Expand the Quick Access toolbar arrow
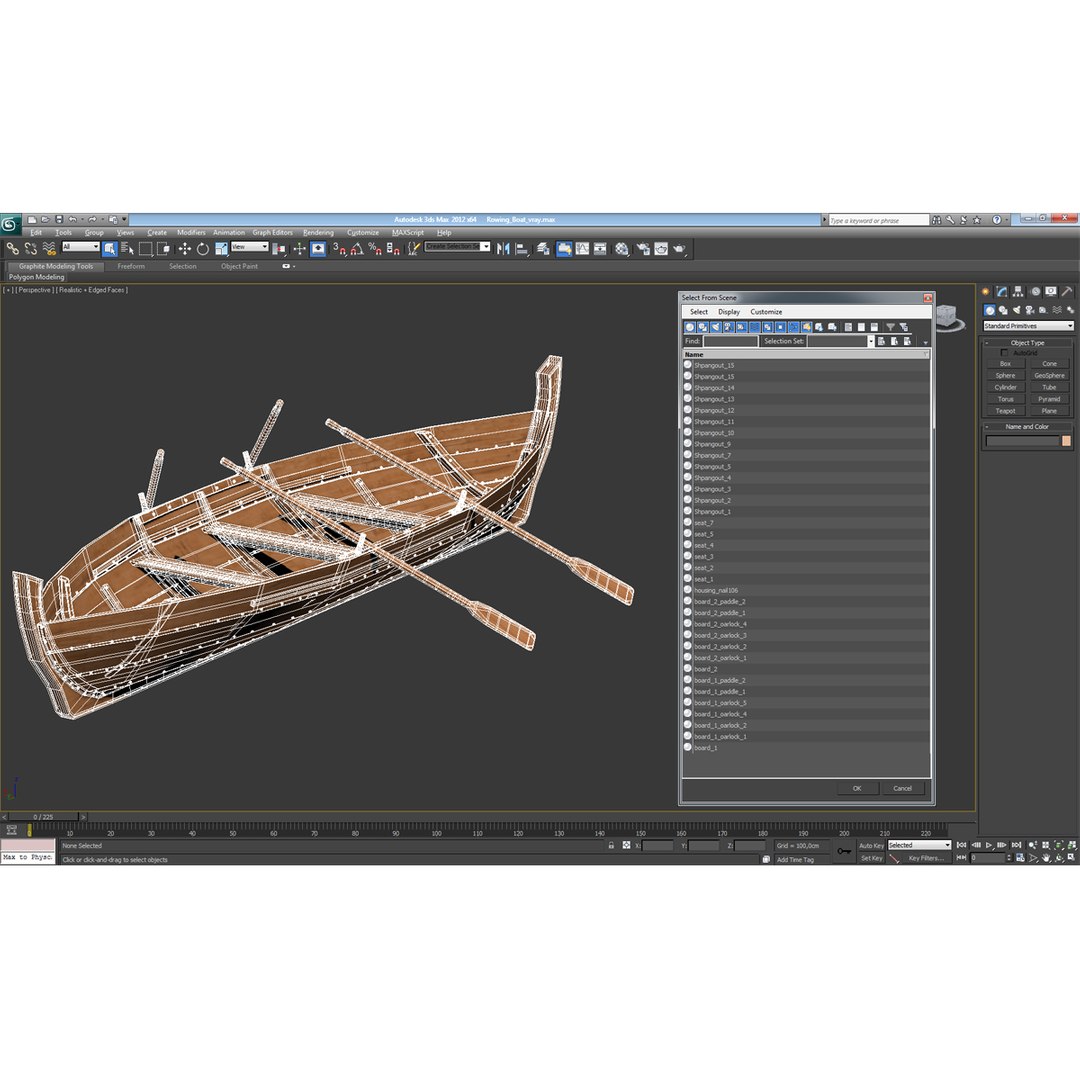 coord(125,220)
